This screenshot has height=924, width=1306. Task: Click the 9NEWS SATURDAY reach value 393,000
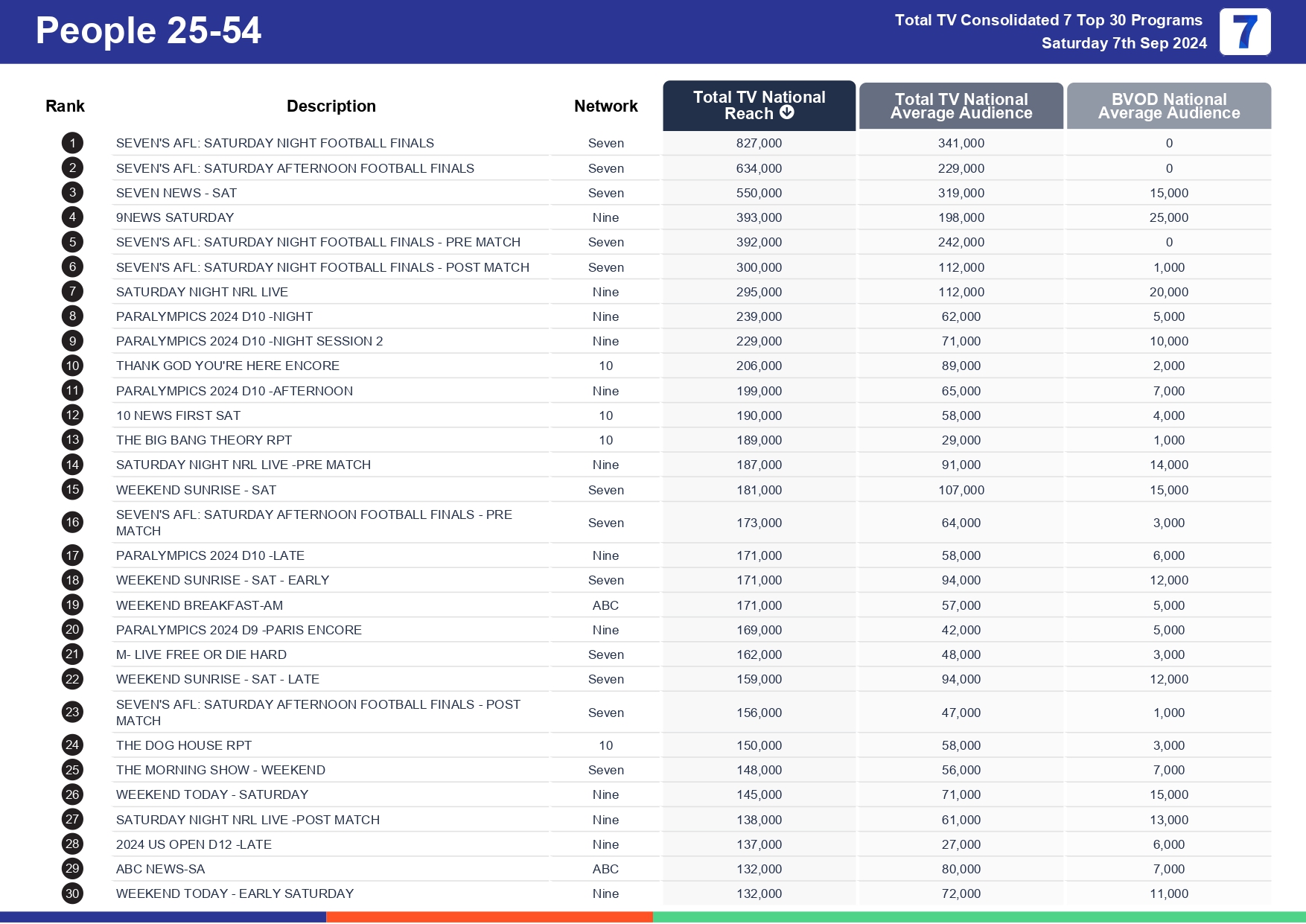coord(758,217)
